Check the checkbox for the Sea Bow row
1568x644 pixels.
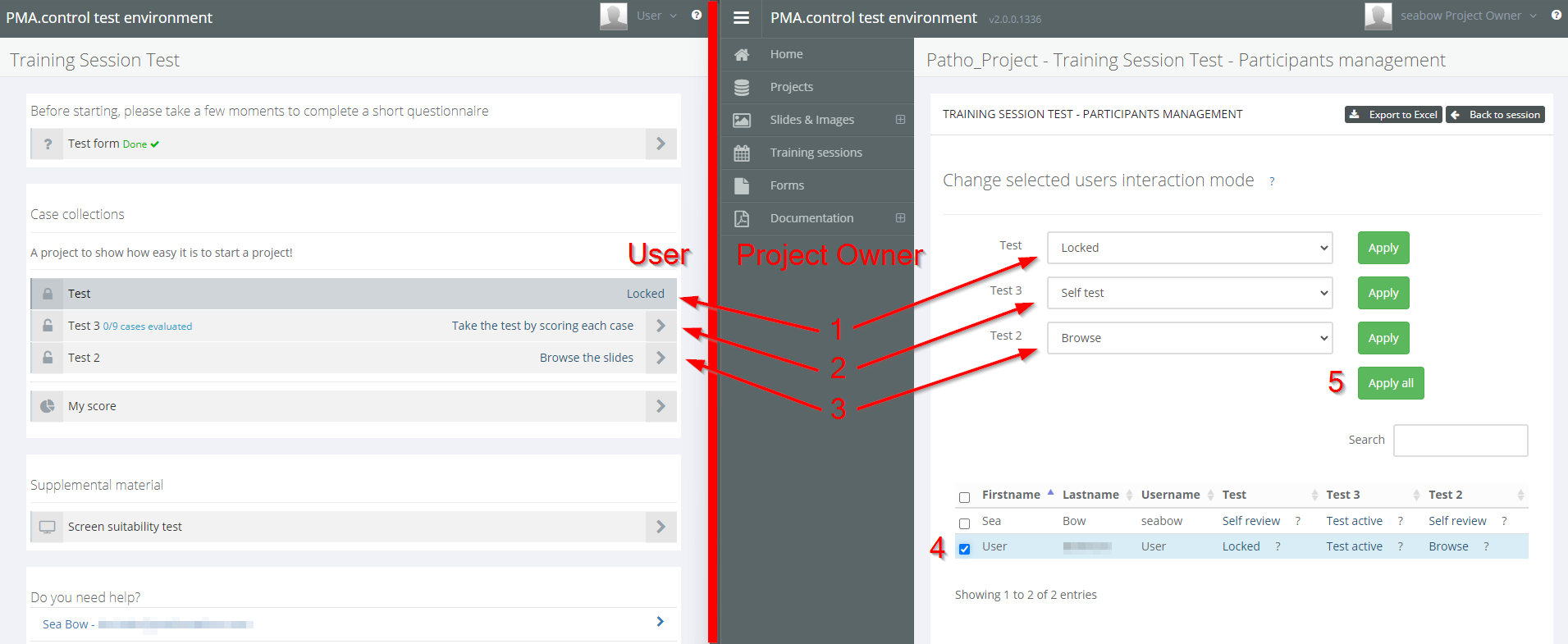(964, 523)
